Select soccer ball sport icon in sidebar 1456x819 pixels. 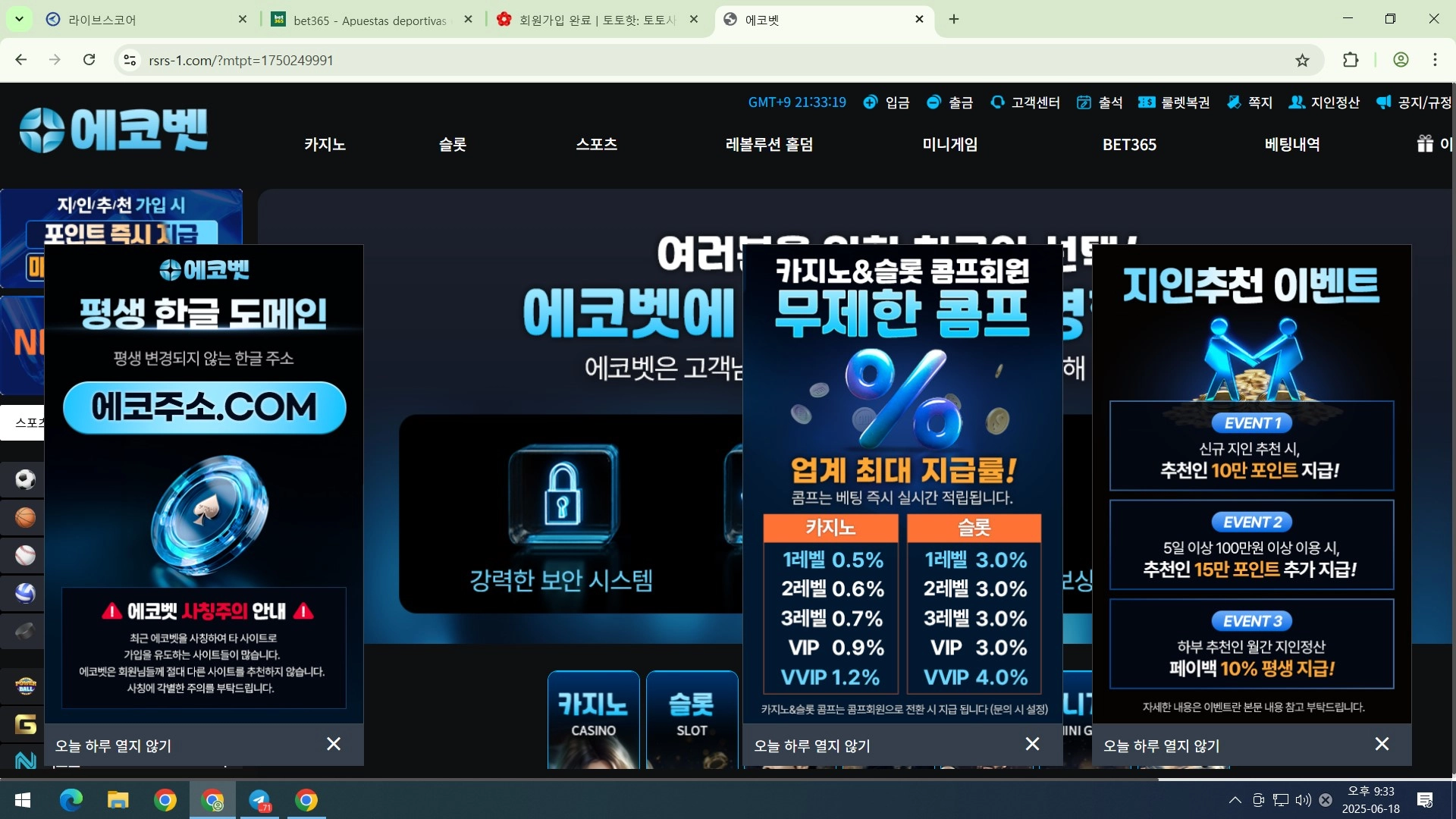tap(25, 479)
